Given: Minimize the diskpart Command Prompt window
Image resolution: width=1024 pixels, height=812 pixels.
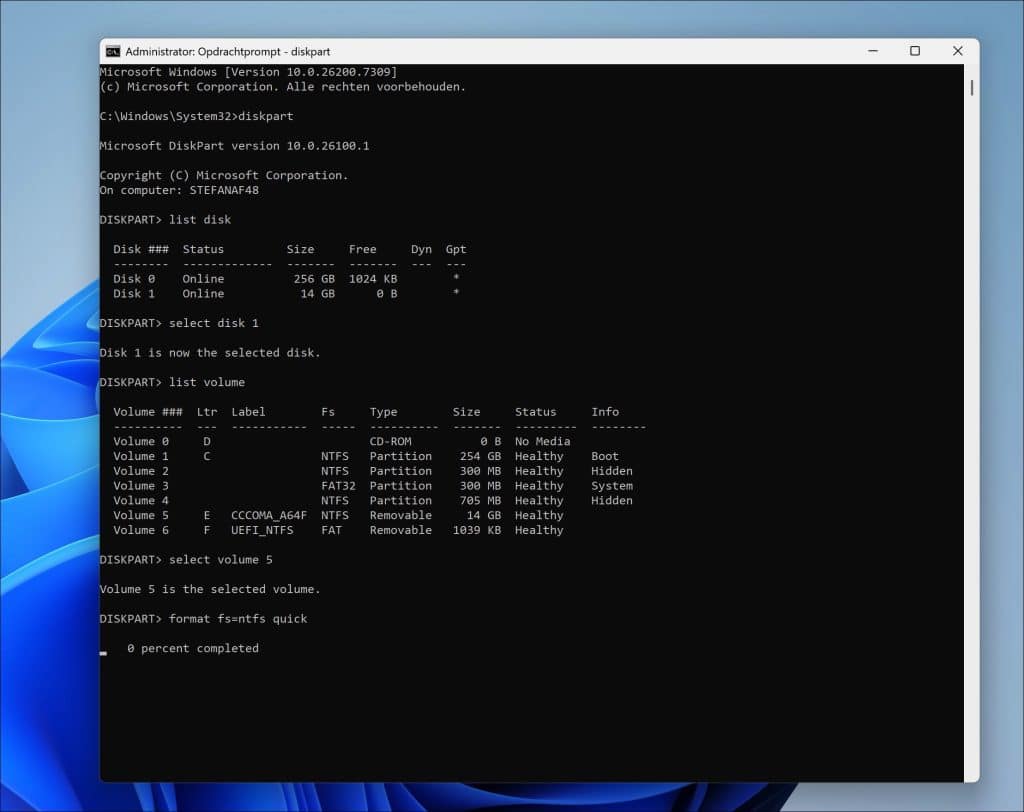Looking at the screenshot, I should click(871, 51).
